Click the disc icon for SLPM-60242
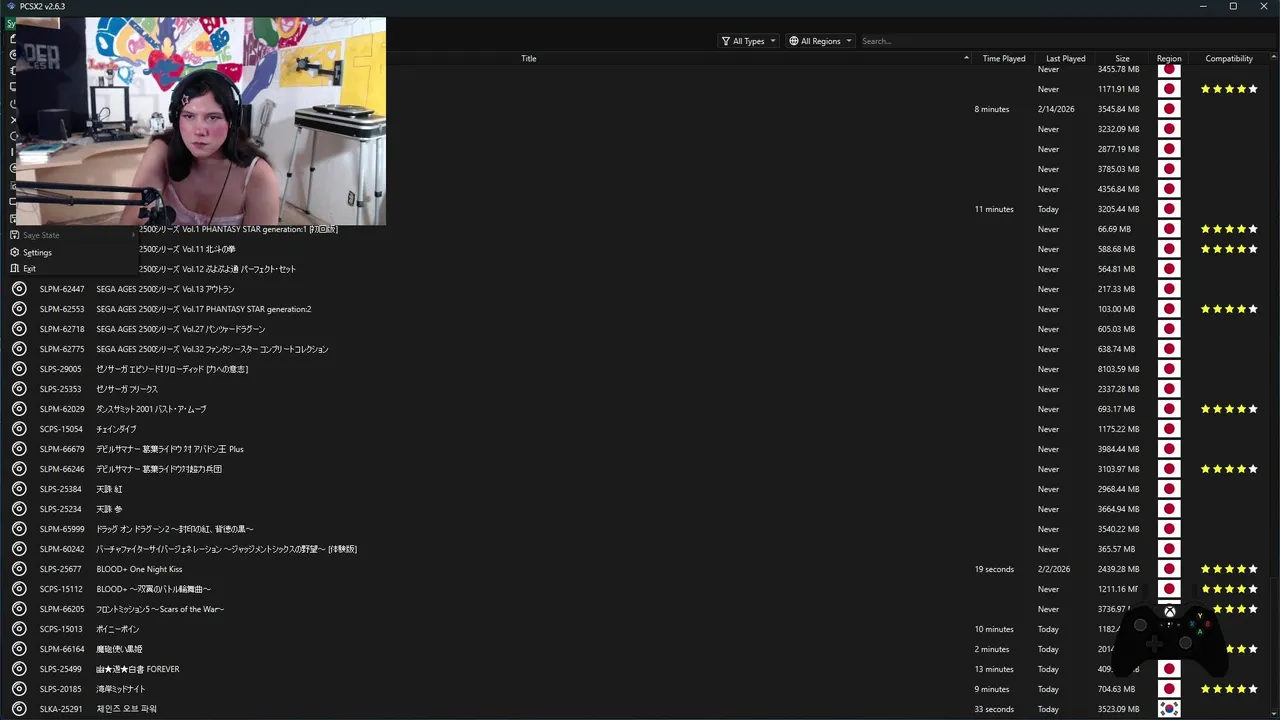1280x720 pixels. pos(19,549)
